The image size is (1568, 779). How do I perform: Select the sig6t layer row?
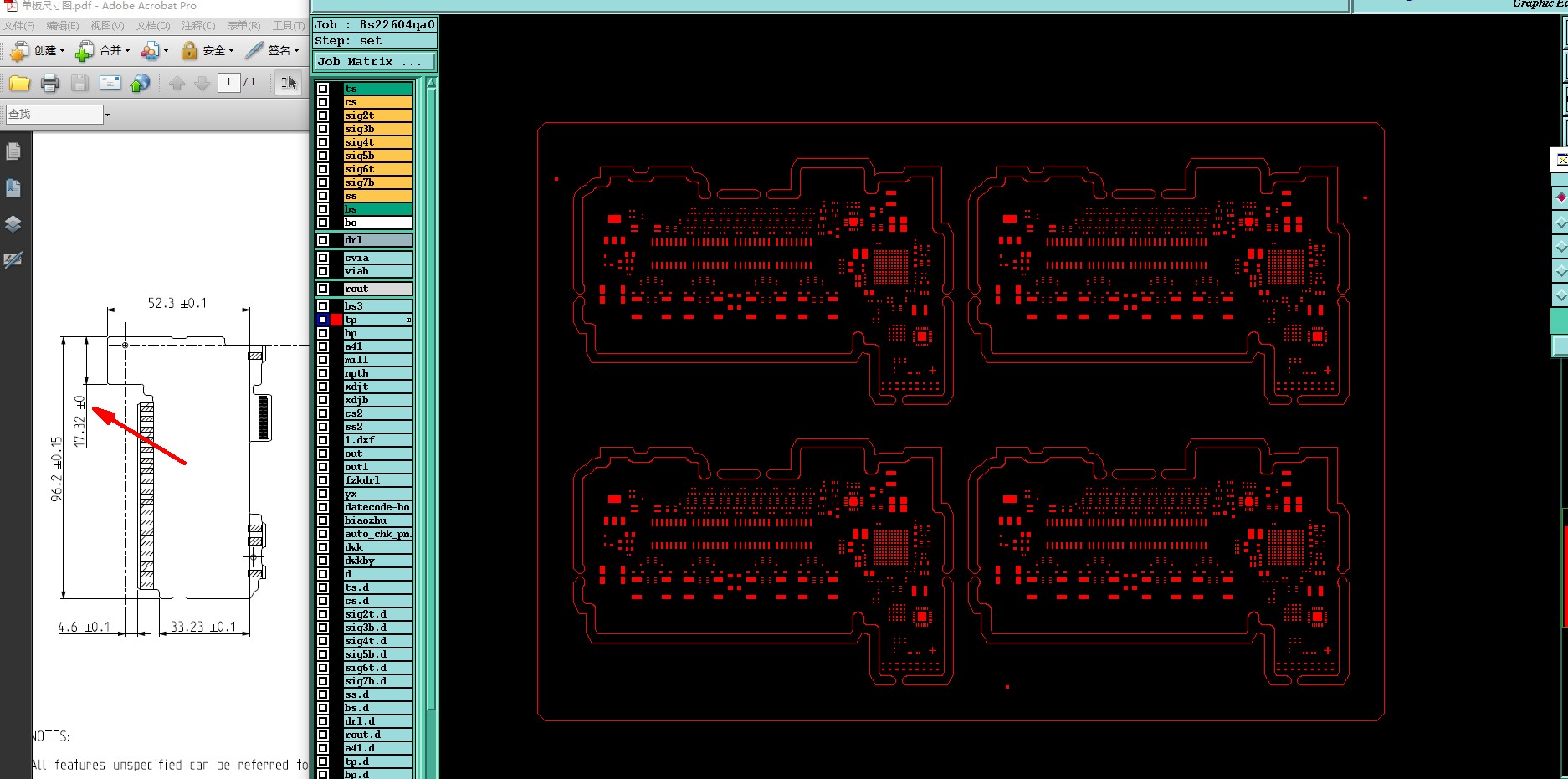click(x=377, y=169)
